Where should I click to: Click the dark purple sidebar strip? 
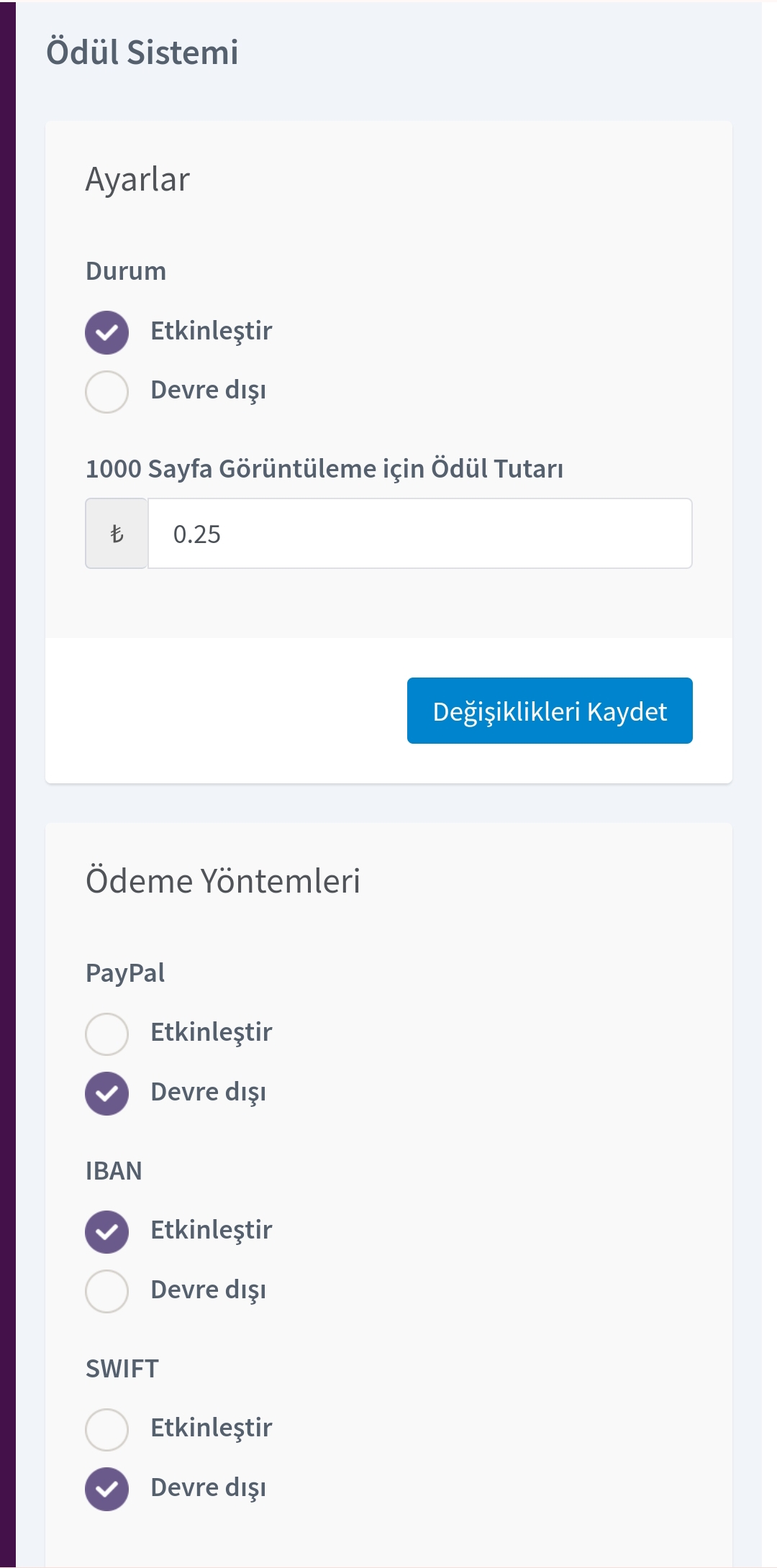tap(8, 784)
